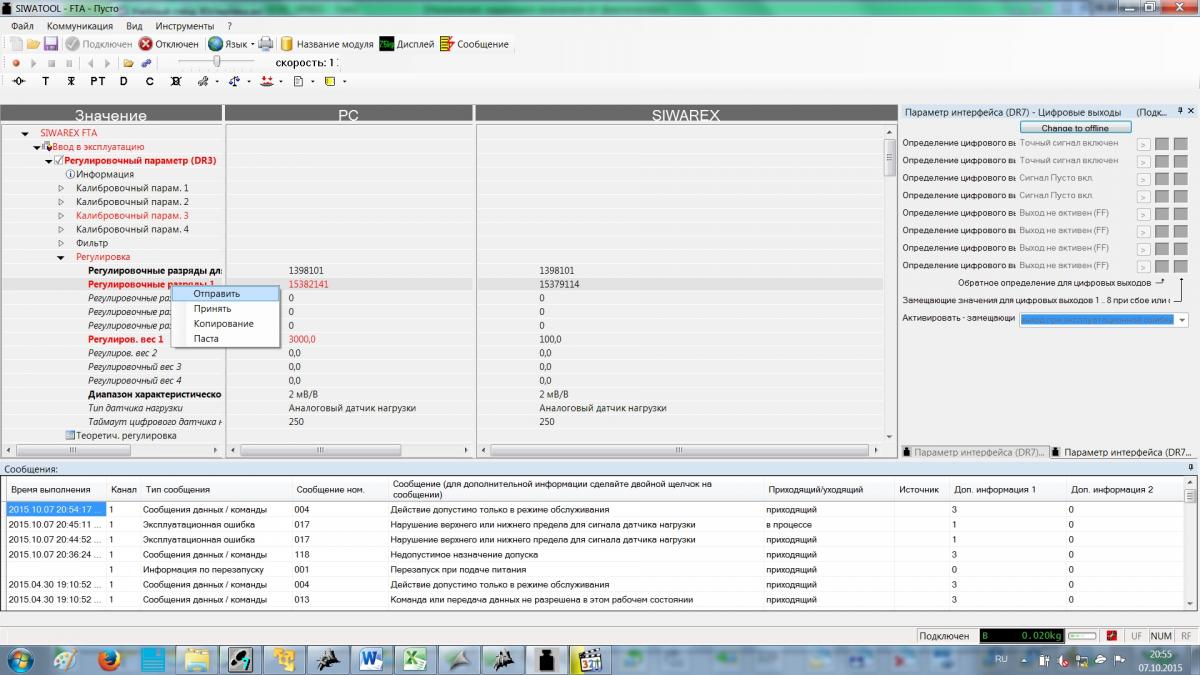Open the Дисплей display tool
The width and height of the screenshot is (1200, 675).
[407, 44]
